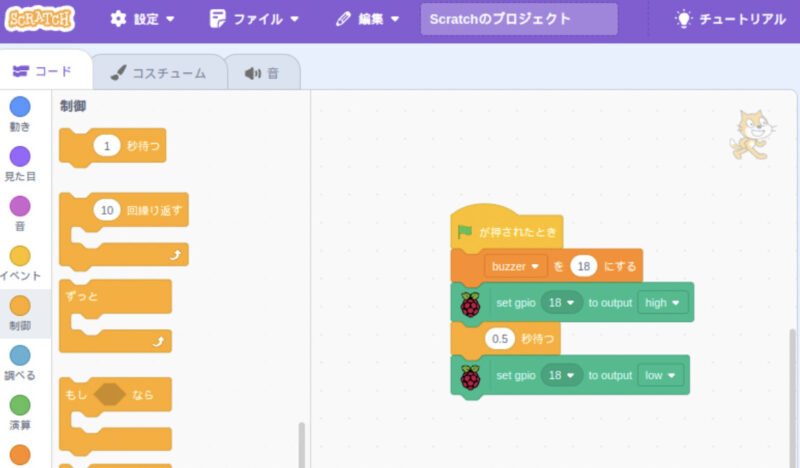The image size is (800, 468).
Task: Select the 動き (Motion) category circle
Action: [x=20, y=107]
